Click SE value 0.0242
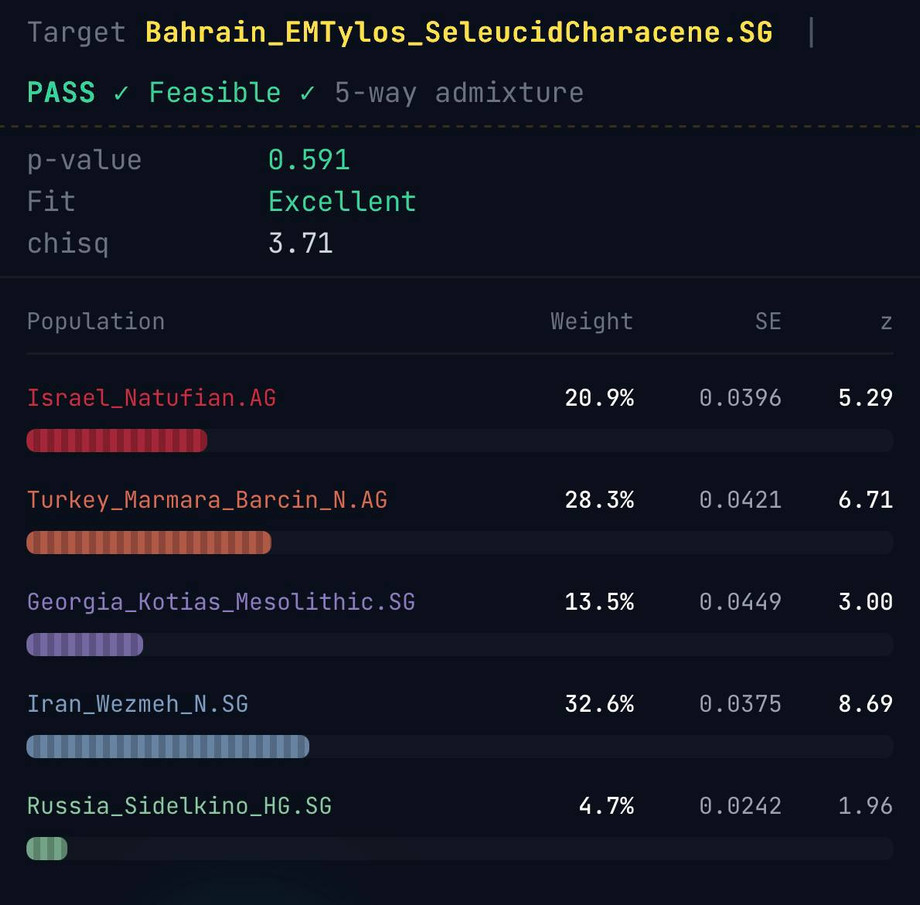Viewport: 920px width, 905px height. tap(740, 806)
